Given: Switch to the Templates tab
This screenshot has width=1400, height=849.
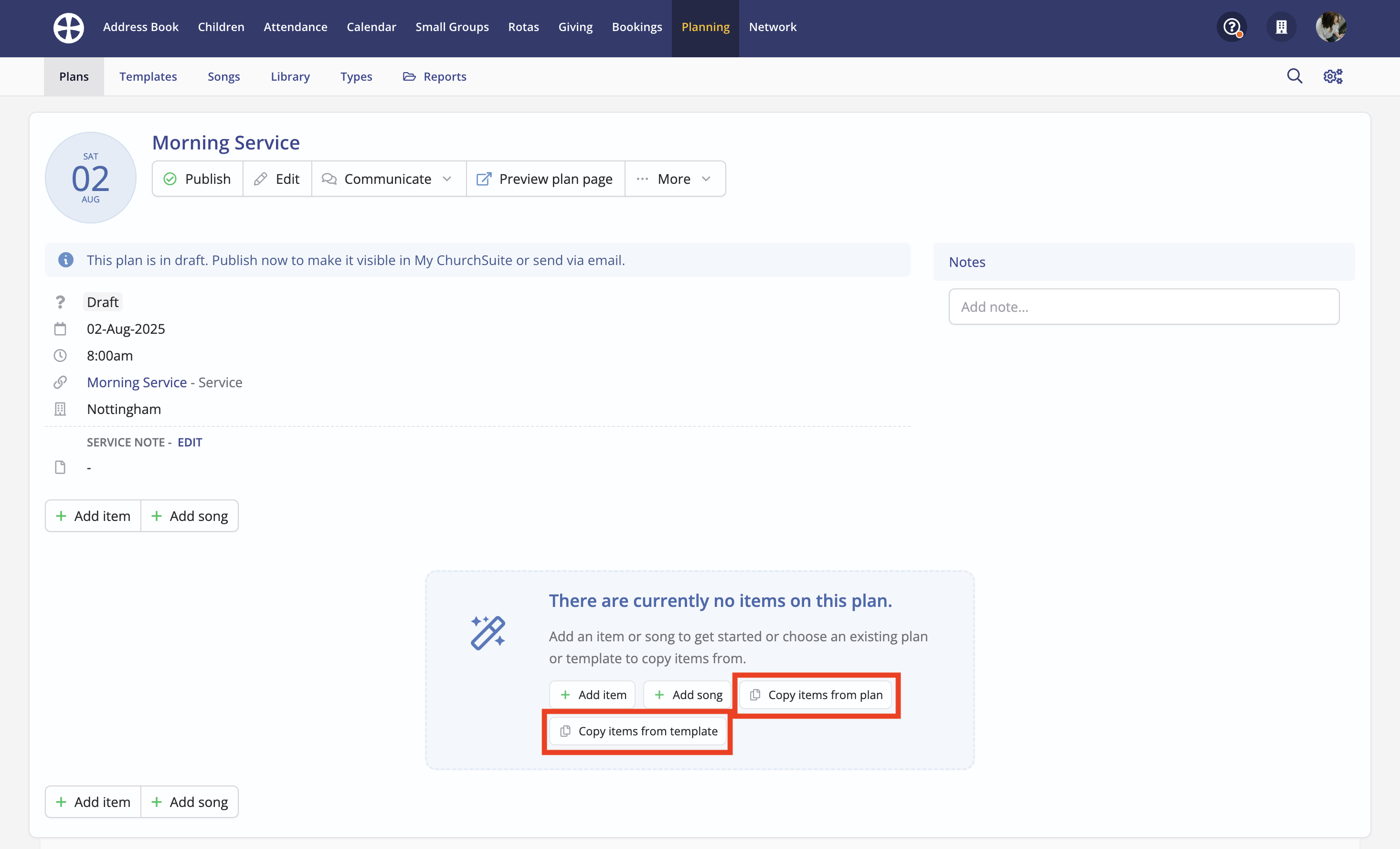Looking at the screenshot, I should click(148, 76).
